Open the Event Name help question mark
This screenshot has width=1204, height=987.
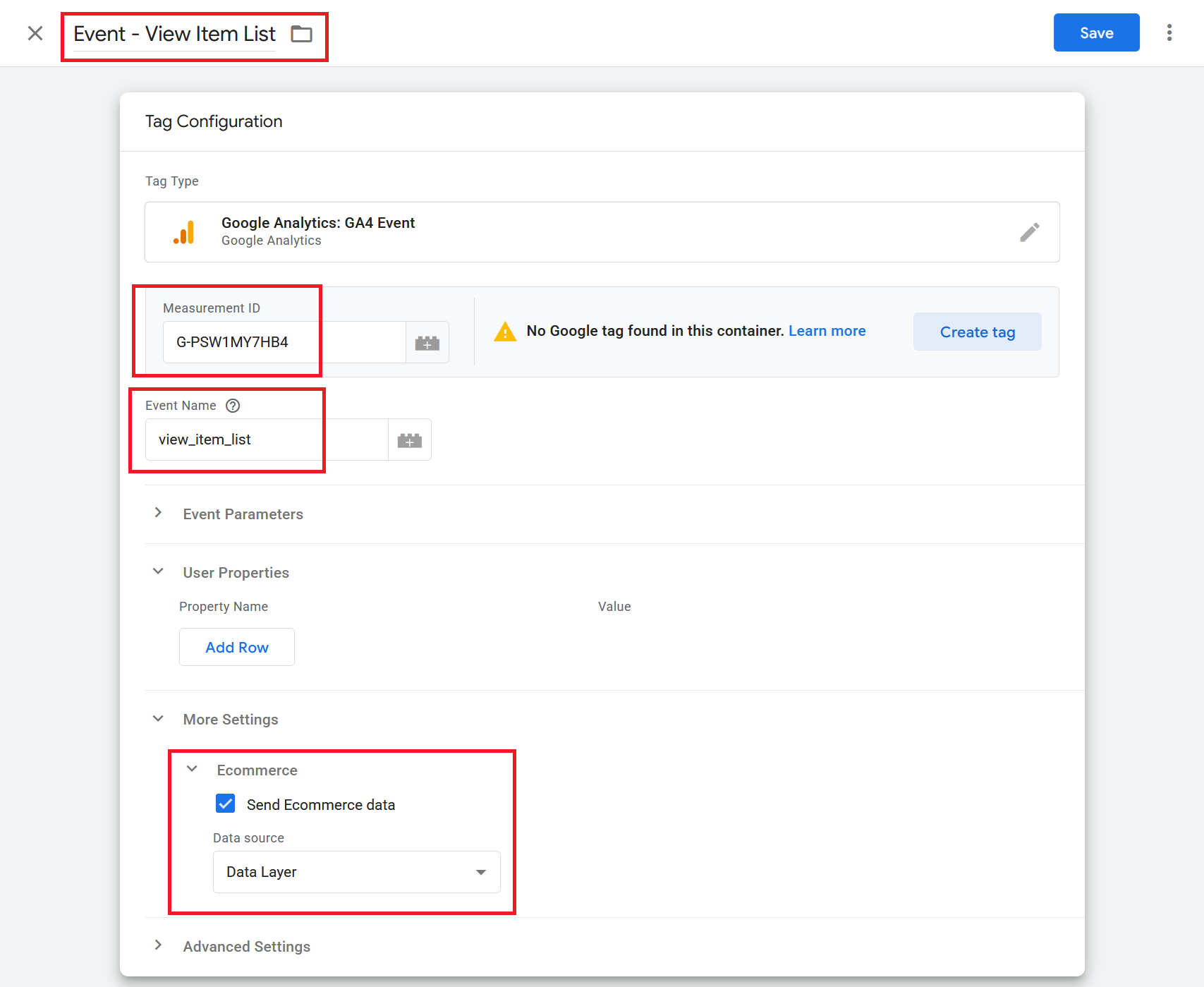point(233,406)
